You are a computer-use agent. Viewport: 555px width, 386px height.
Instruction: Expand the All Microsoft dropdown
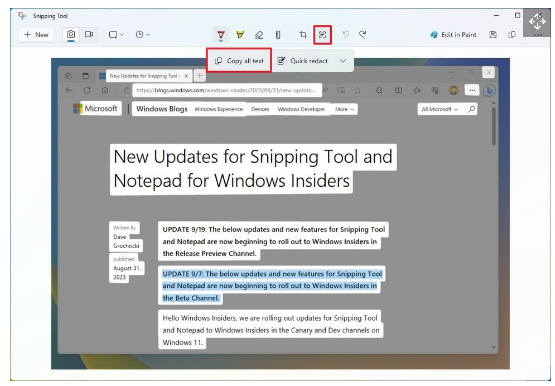click(x=440, y=109)
